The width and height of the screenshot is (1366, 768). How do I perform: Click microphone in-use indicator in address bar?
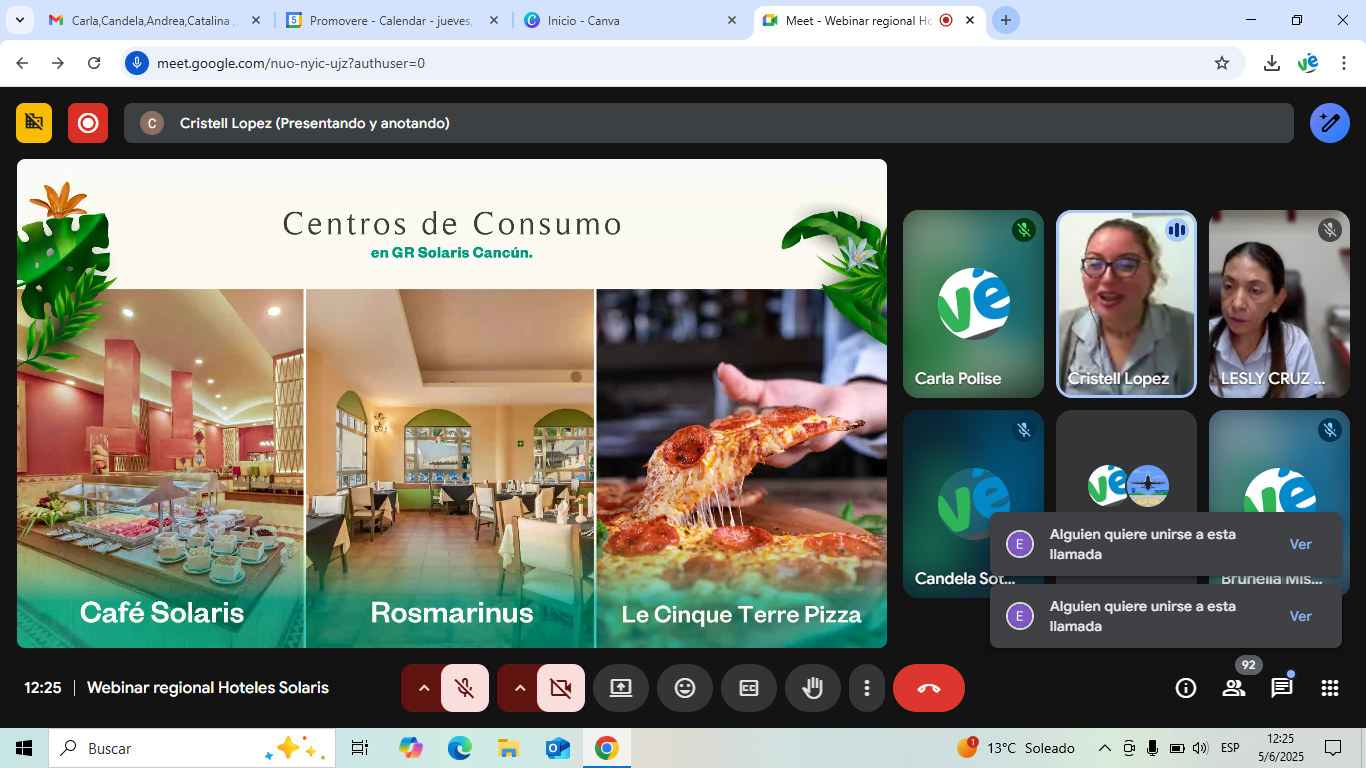(x=137, y=63)
